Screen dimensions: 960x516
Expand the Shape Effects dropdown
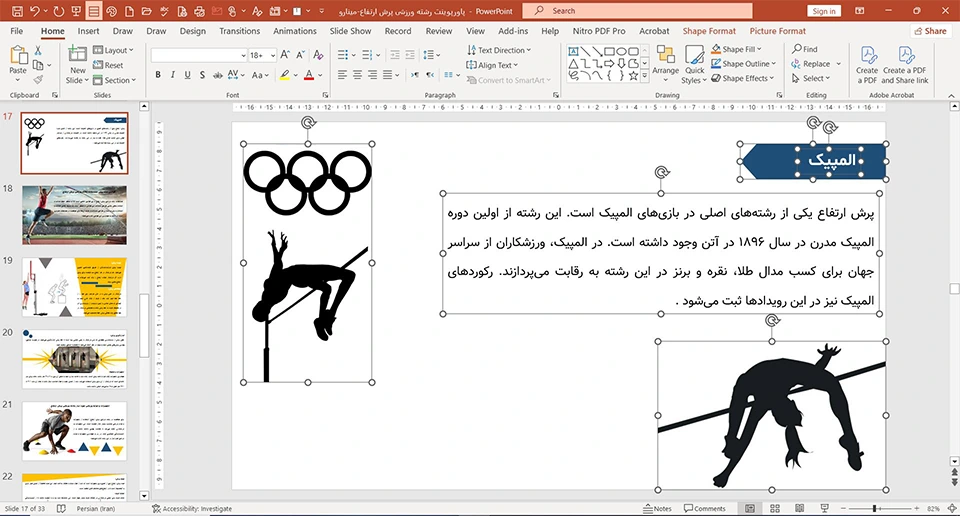click(743, 78)
